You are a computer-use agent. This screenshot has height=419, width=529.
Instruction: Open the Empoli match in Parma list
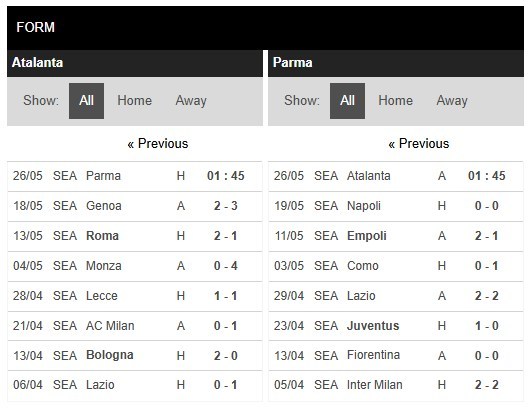point(396,236)
